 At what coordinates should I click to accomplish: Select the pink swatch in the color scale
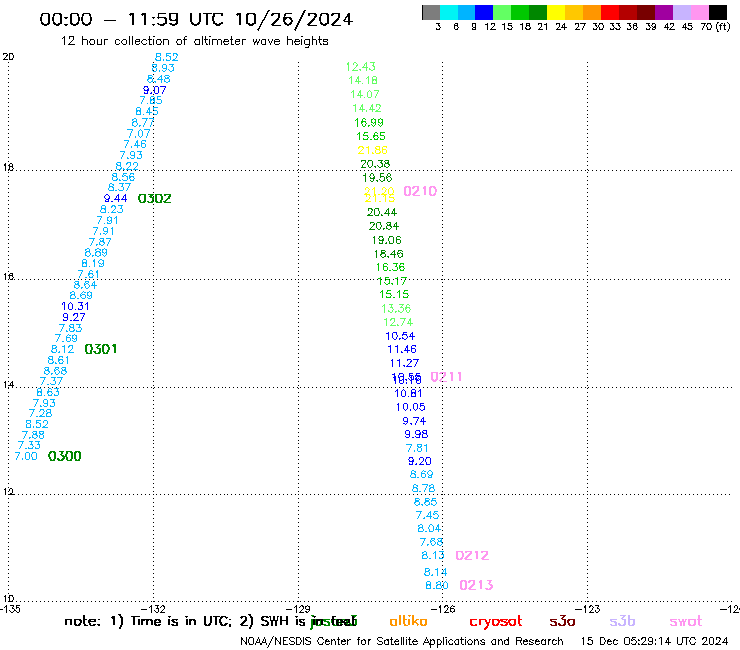pos(700,12)
